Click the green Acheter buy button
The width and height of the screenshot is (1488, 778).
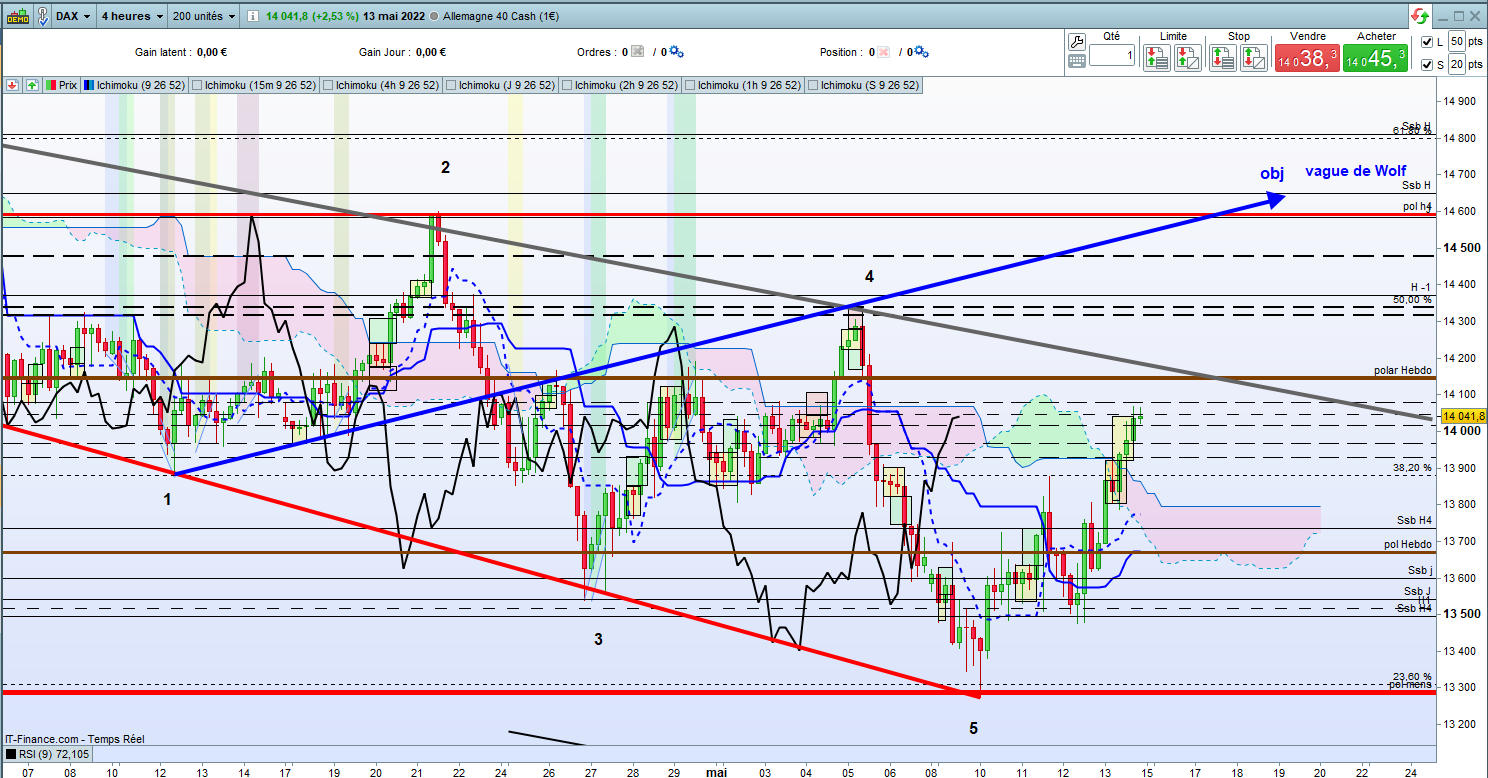pyautogui.click(x=1376, y=59)
